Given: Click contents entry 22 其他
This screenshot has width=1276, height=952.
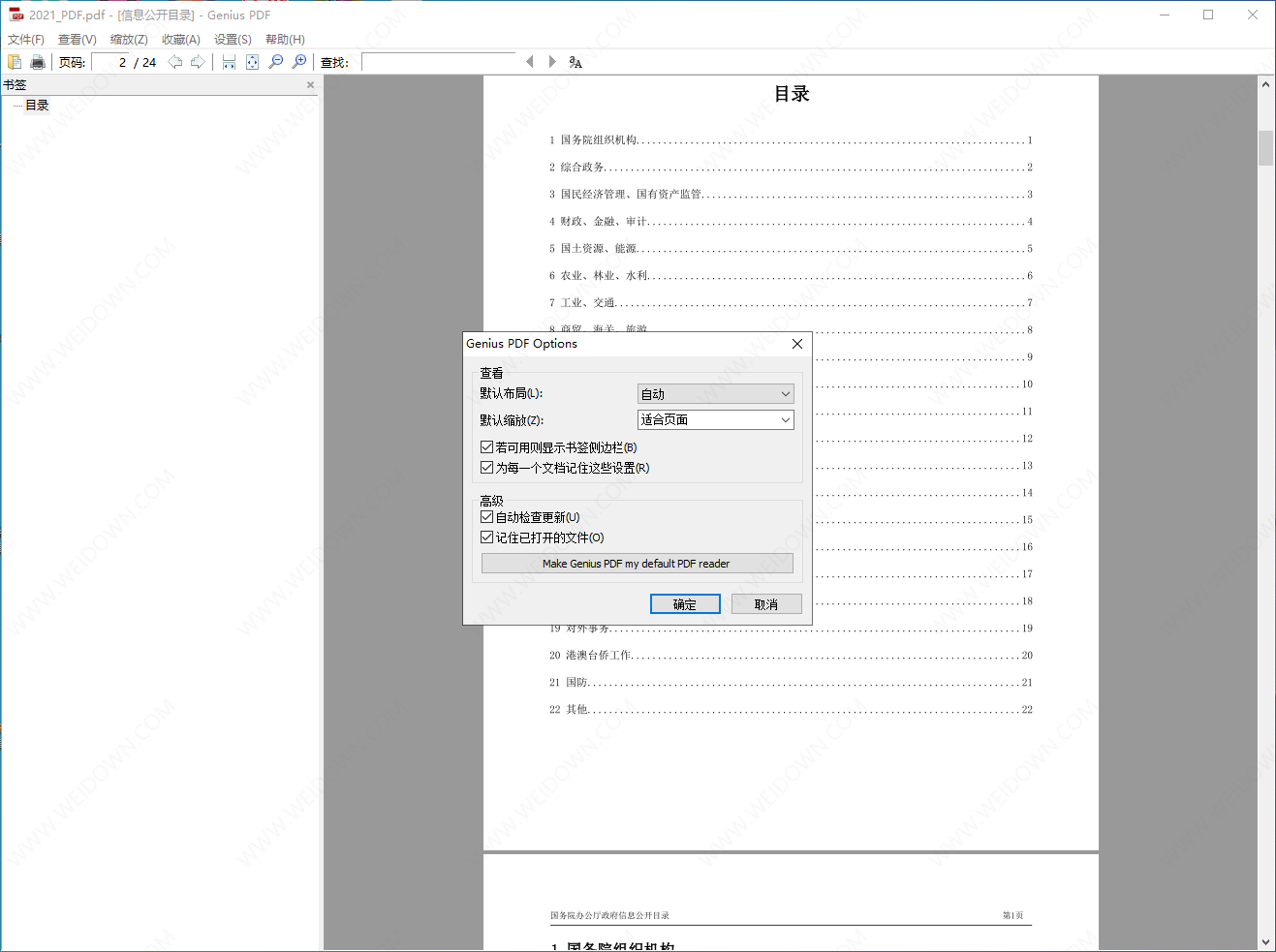Looking at the screenshot, I should coord(791,710).
